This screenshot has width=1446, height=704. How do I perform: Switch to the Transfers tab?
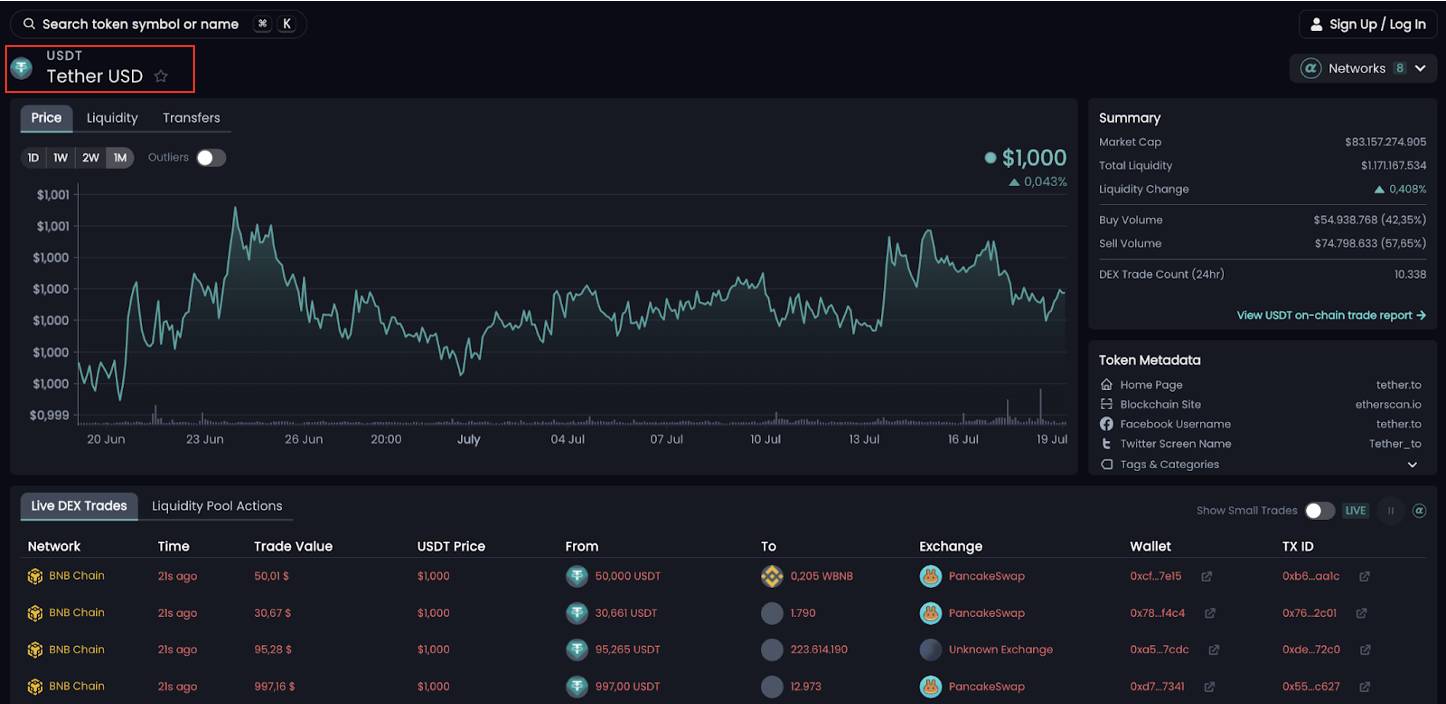coord(191,118)
